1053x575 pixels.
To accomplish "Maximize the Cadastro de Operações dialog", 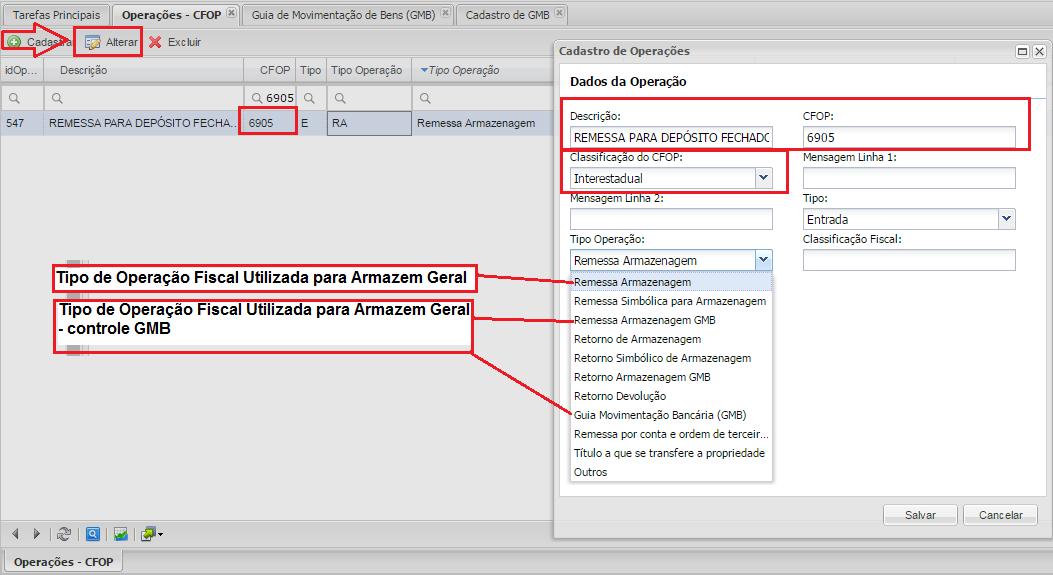I will click(x=1022, y=51).
